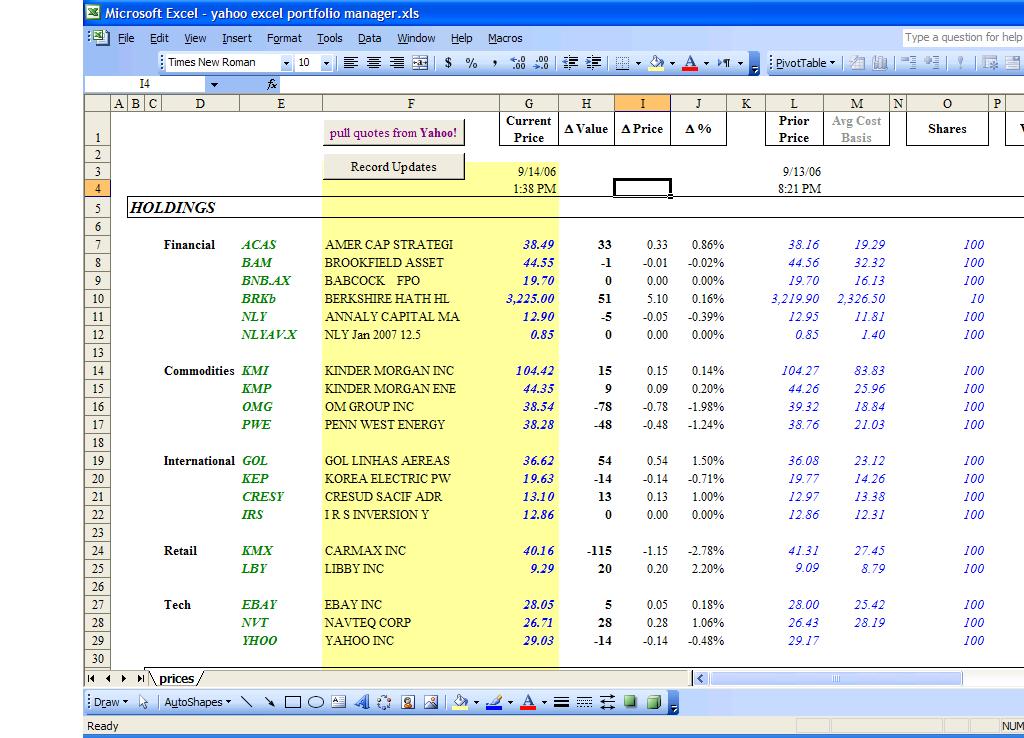Expand Fill Color dropdown in Formatting toolbar

click(x=672, y=63)
